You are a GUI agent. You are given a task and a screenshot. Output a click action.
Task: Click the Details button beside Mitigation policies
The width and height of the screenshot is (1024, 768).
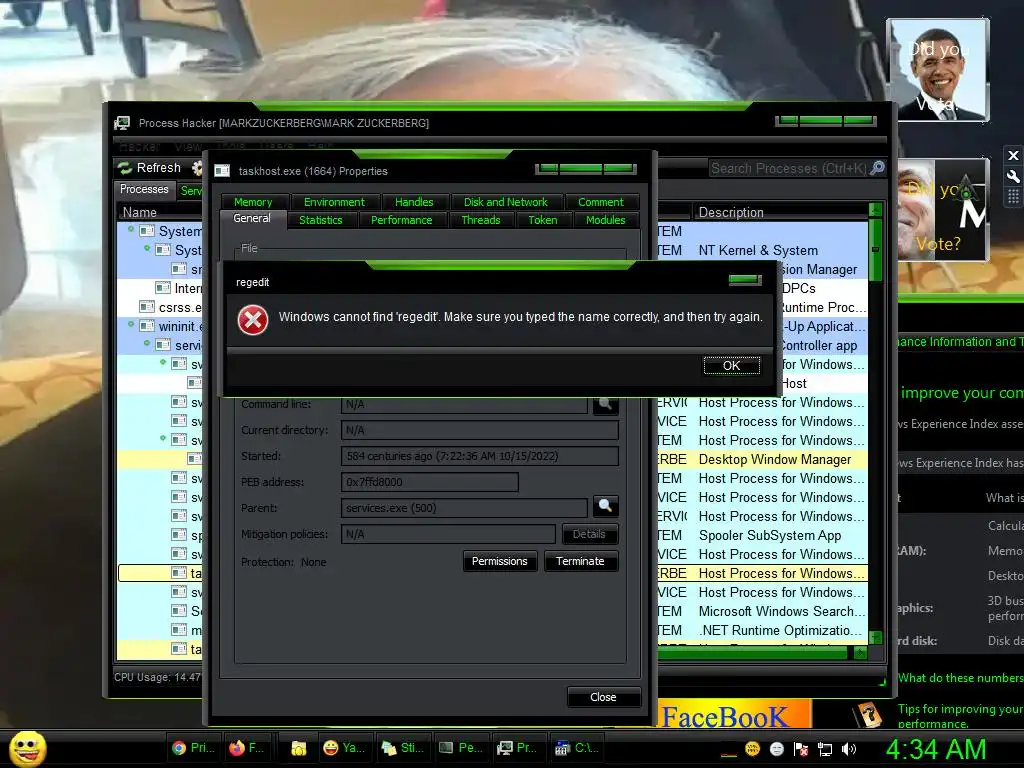click(589, 534)
